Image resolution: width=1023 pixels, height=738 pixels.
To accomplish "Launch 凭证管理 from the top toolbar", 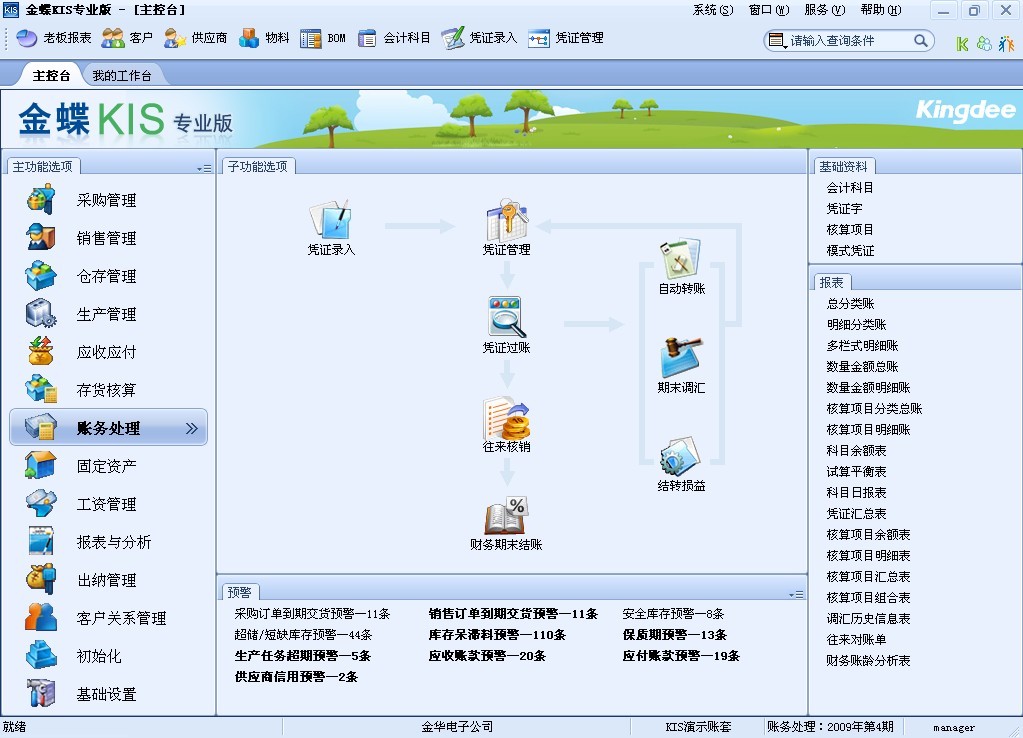I will tap(566, 38).
